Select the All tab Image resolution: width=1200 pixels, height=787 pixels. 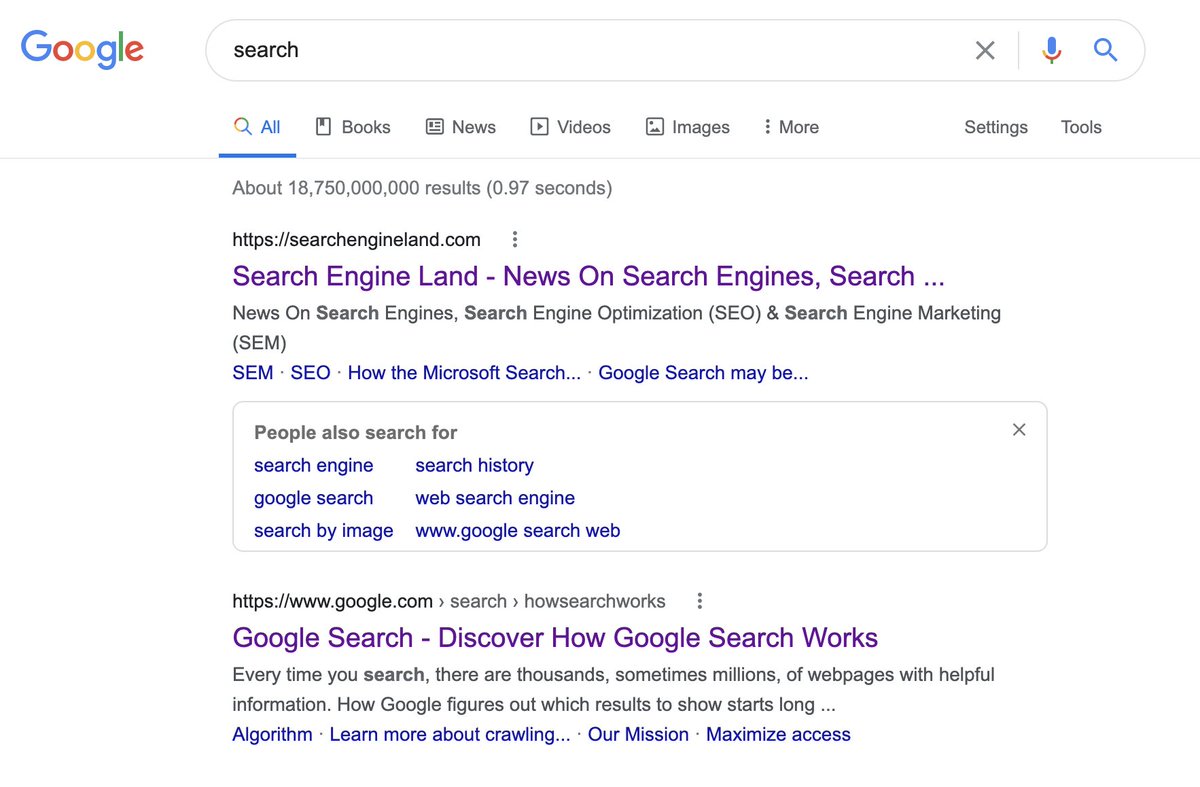point(257,127)
